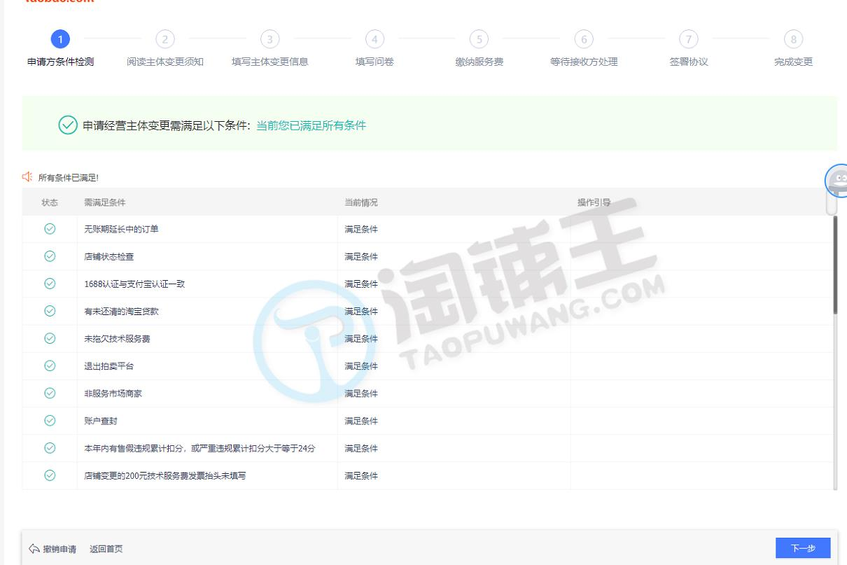Image resolution: width=847 pixels, height=565 pixels.
Task: Click condition text 有未还清的淘宝贷款
Action: [121, 312]
